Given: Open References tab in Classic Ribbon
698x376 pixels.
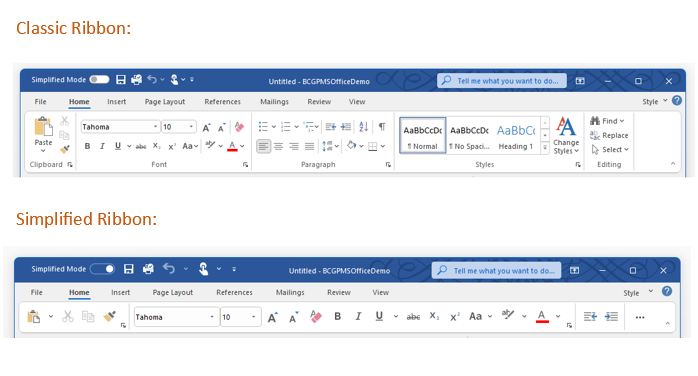Looking at the screenshot, I should click(223, 102).
